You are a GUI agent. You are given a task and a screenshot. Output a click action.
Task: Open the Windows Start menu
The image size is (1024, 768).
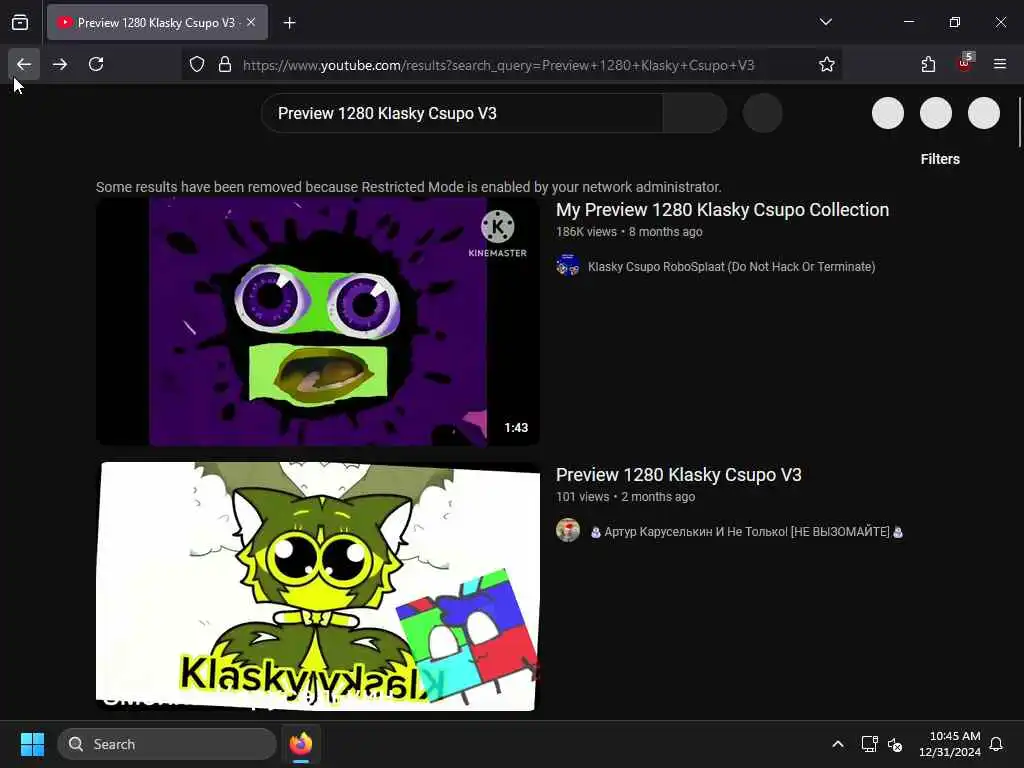tap(32, 744)
